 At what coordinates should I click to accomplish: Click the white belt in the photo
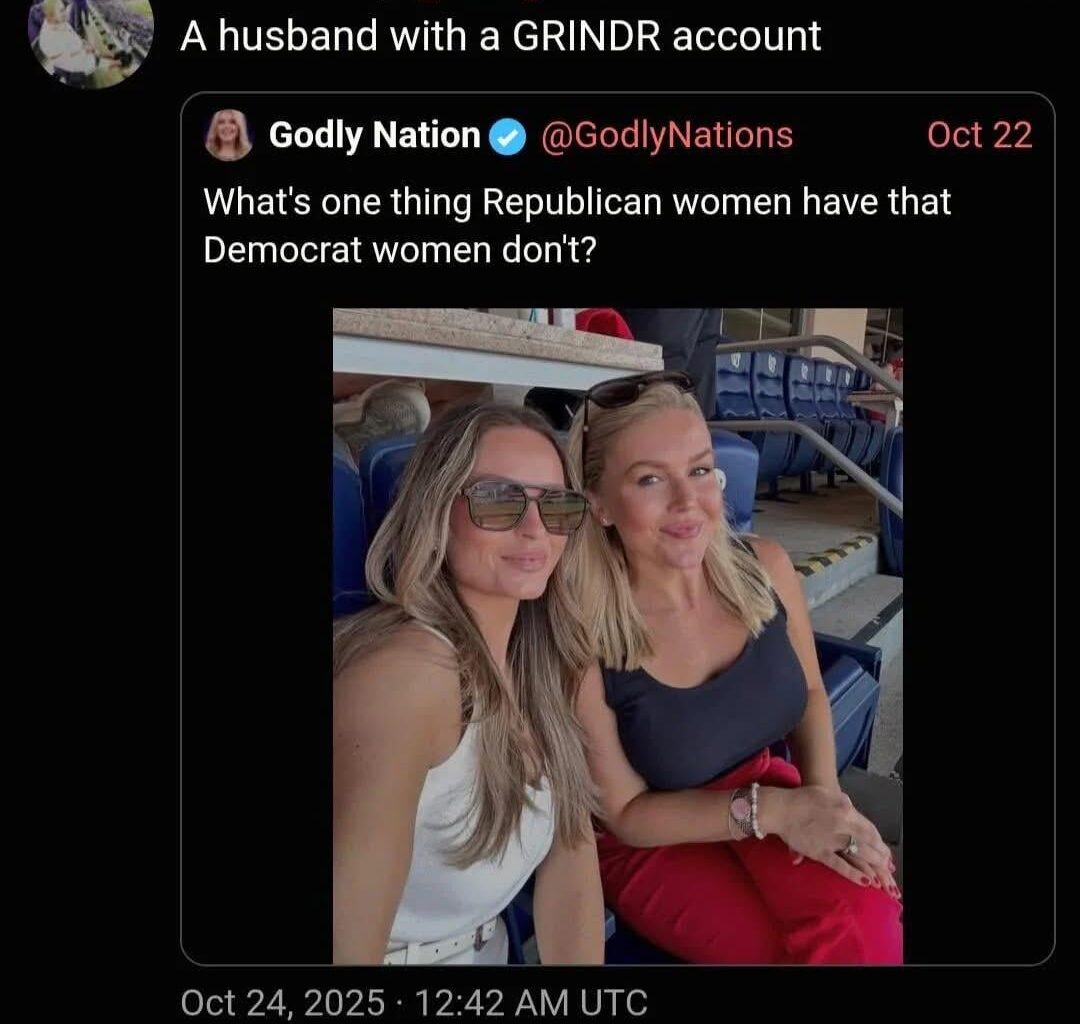point(442,945)
